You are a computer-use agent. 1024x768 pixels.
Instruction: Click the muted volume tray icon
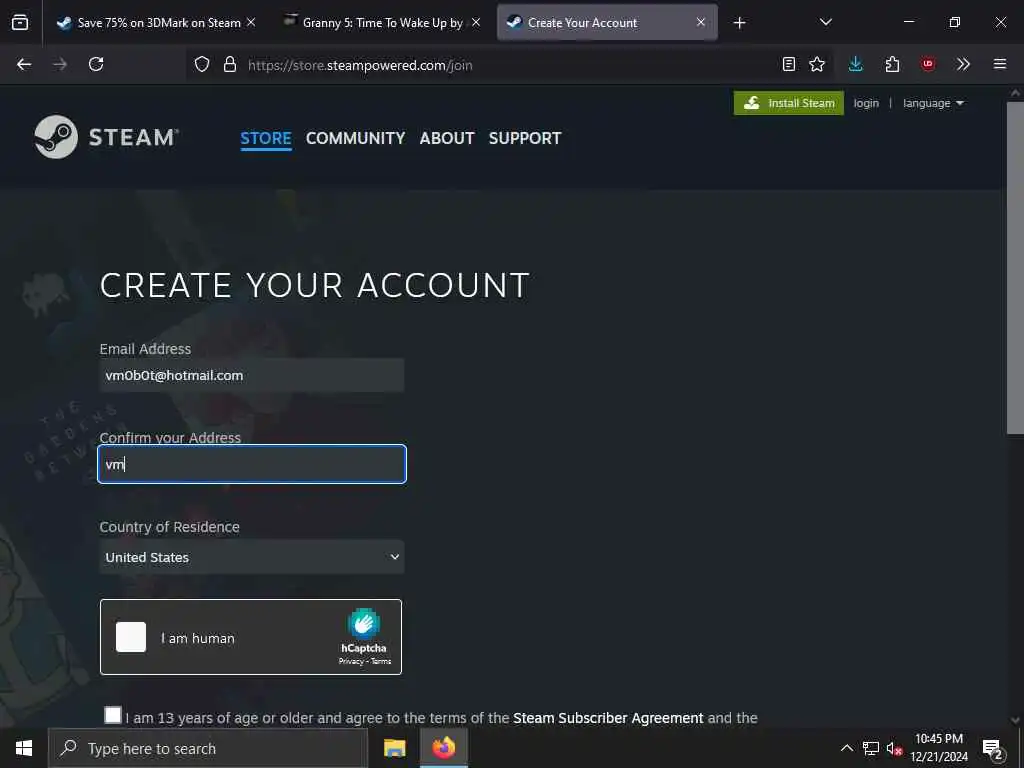(894, 748)
